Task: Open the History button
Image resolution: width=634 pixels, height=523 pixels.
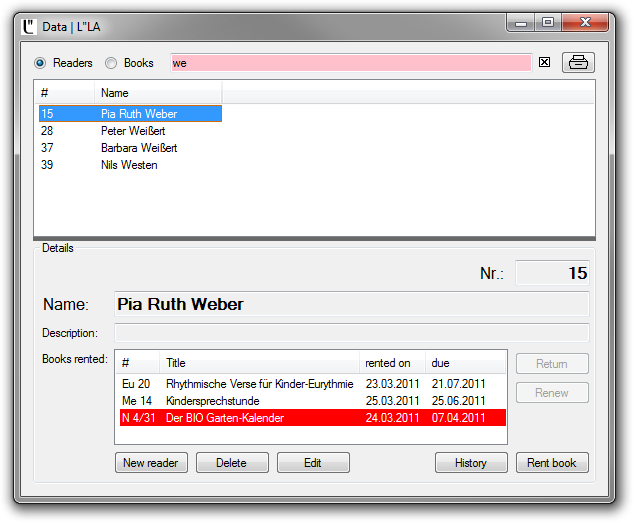Action: pyautogui.click(x=470, y=463)
